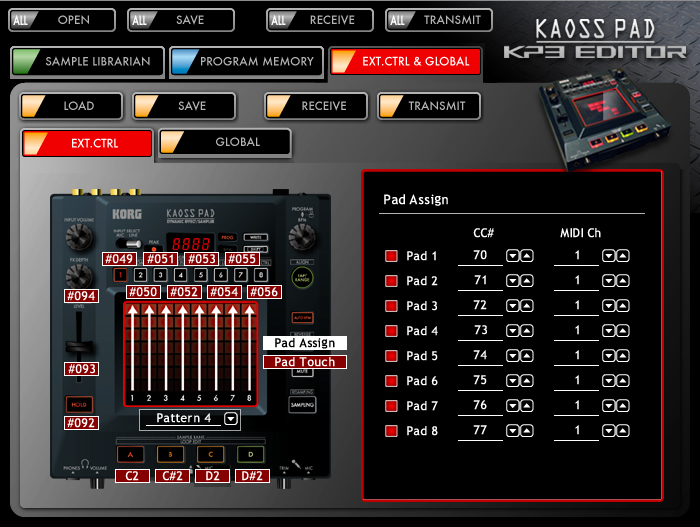This screenshot has height=527, width=700.
Task: Click the TAP/RANGE round button
Action: point(303,278)
